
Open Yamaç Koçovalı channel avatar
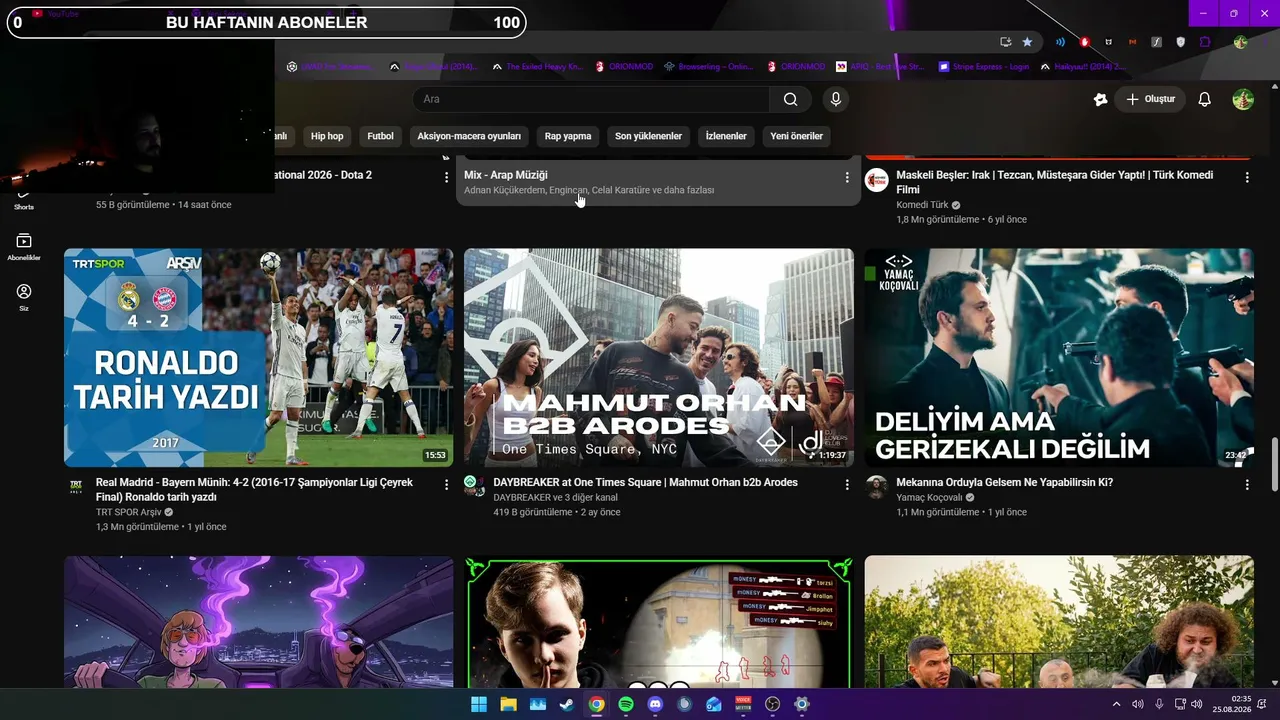pyautogui.click(x=877, y=487)
